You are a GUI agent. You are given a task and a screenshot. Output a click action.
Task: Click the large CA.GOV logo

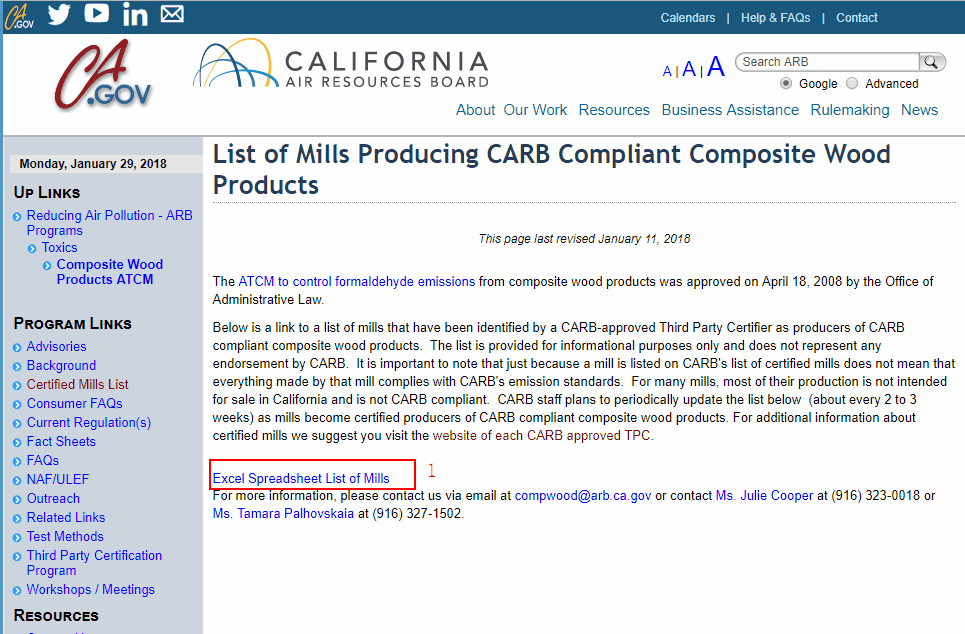[103, 74]
